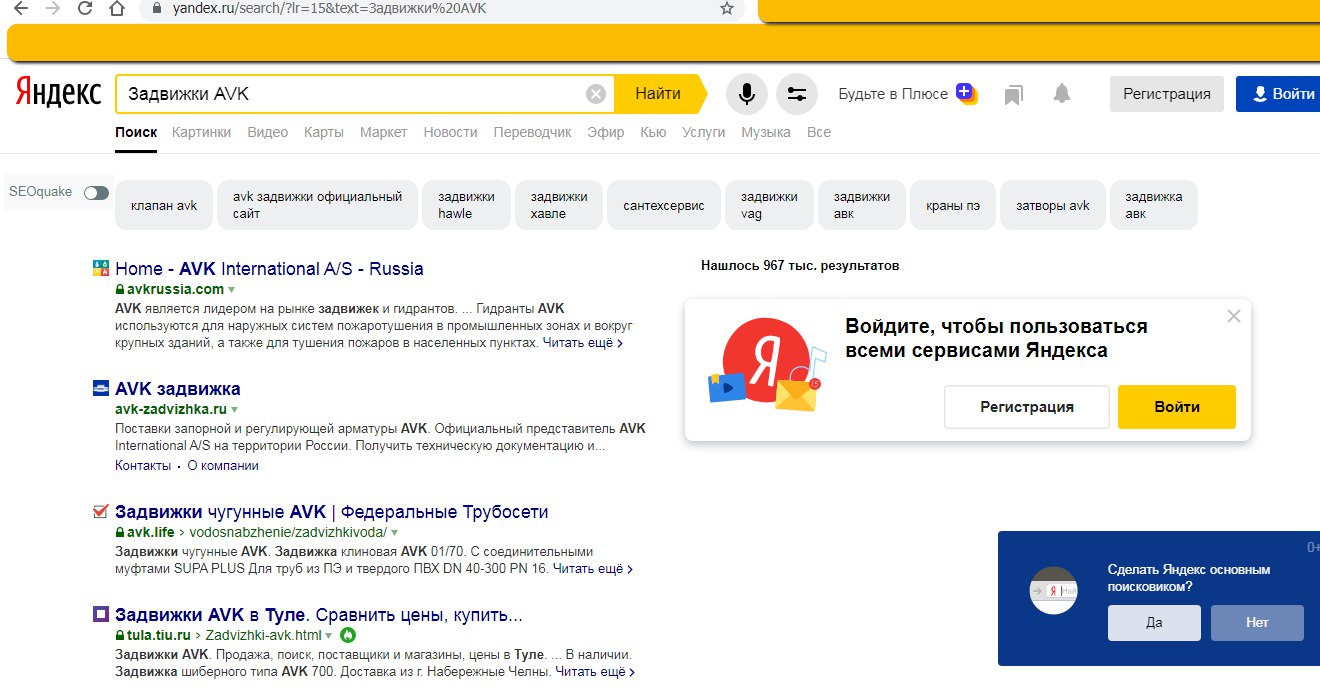Click the Регистрация button in the header
Viewport: 1320px width, 688px height.
[x=1167, y=94]
